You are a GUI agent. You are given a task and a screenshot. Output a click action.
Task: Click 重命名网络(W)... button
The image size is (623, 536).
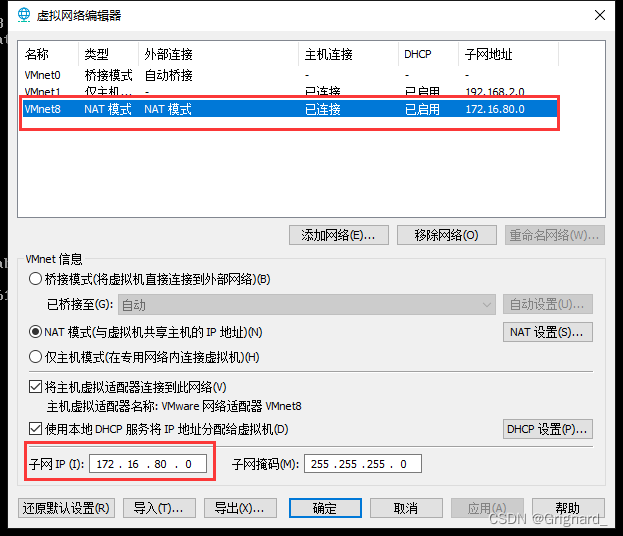pyautogui.click(x=555, y=235)
